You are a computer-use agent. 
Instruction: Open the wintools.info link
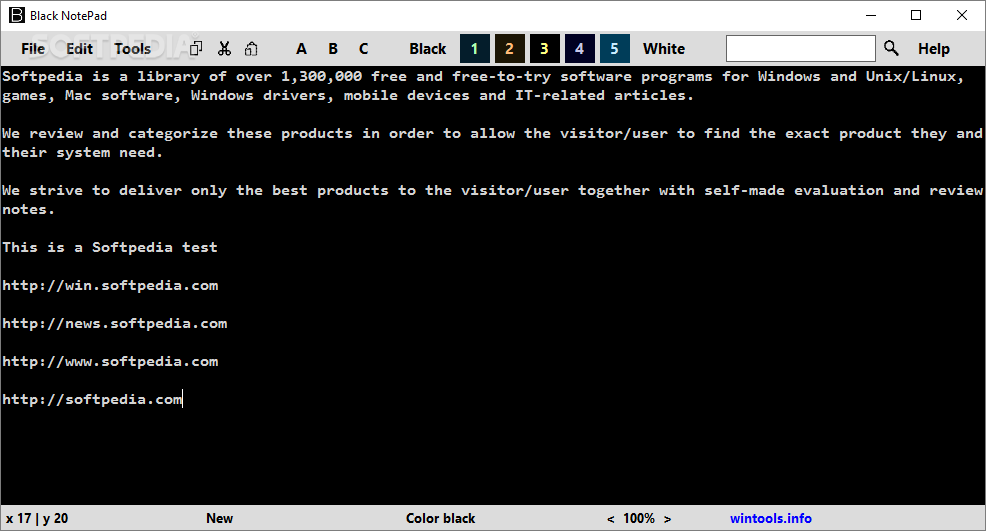pyautogui.click(x=770, y=518)
